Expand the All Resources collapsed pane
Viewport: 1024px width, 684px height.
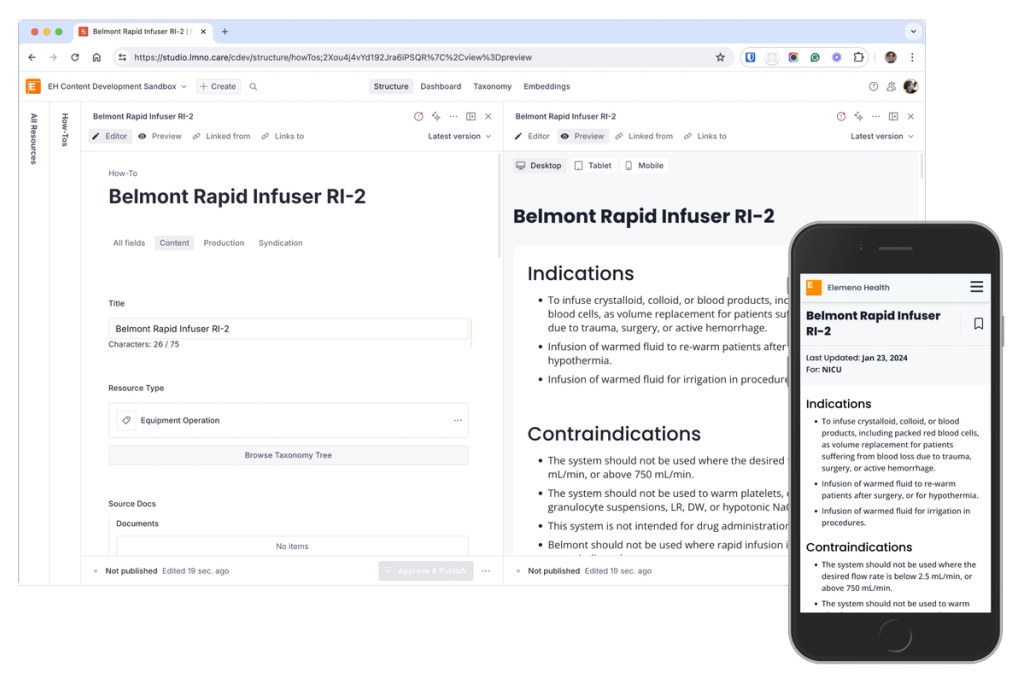pyautogui.click(x=34, y=138)
